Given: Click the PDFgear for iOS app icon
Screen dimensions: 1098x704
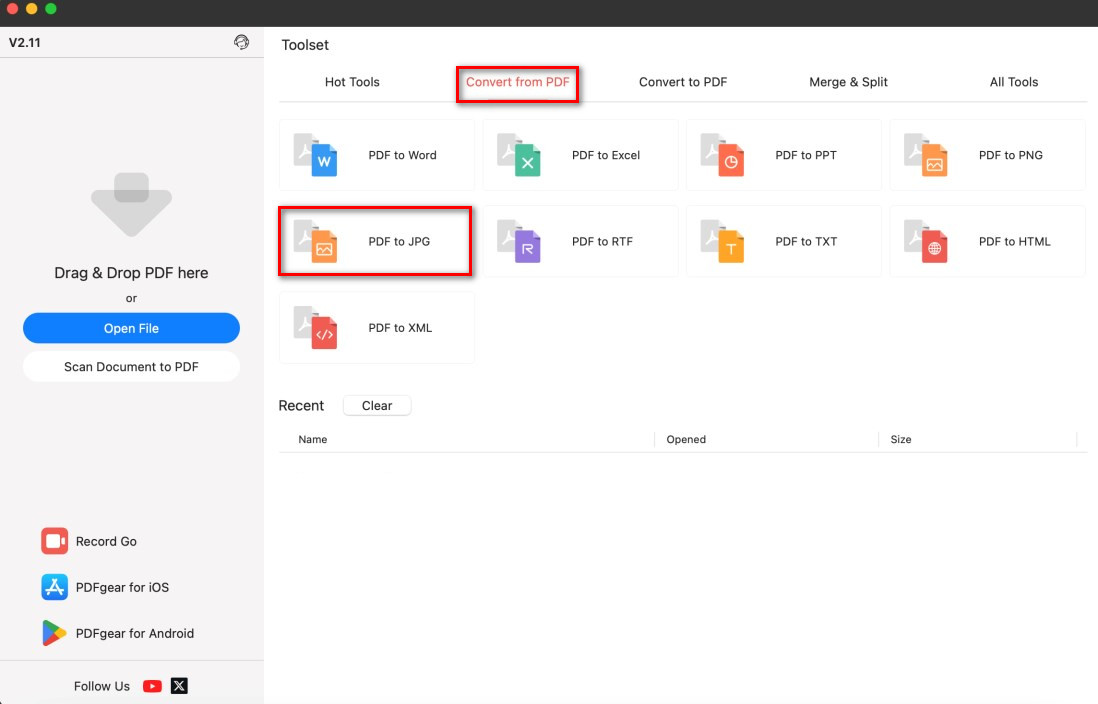Looking at the screenshot, I should tap(54, 587).
